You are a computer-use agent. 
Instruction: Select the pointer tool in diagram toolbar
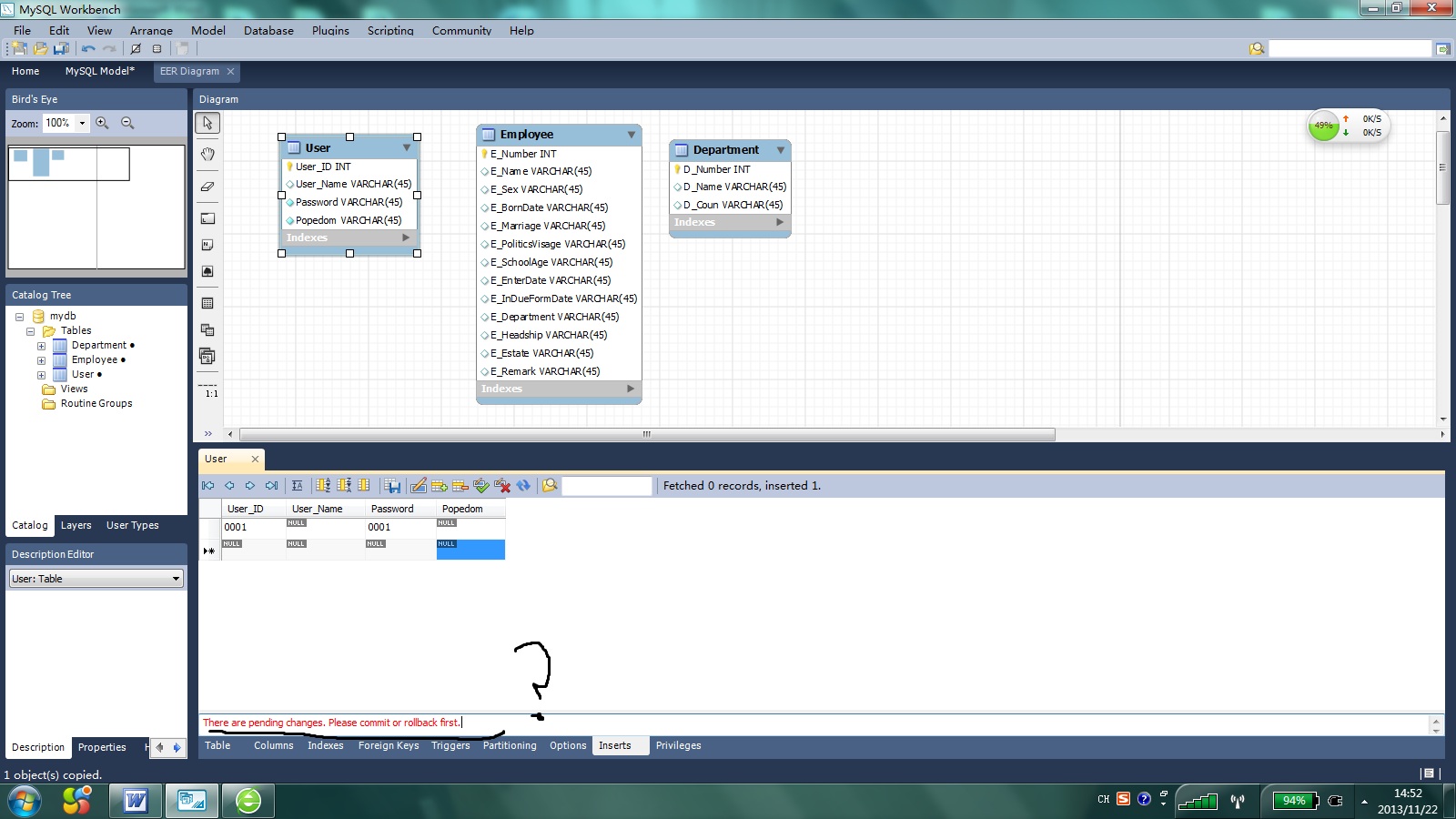(x=207, y=123)
